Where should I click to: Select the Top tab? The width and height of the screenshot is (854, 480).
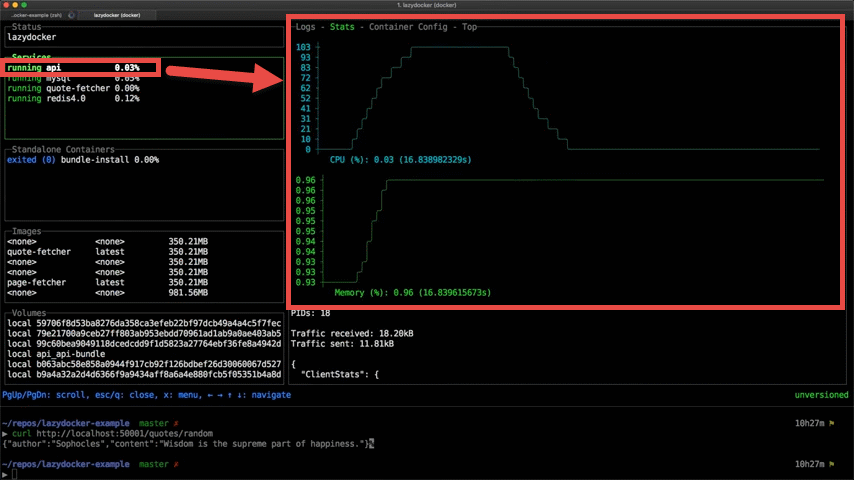pyautogui.click(x=468, y=26)
